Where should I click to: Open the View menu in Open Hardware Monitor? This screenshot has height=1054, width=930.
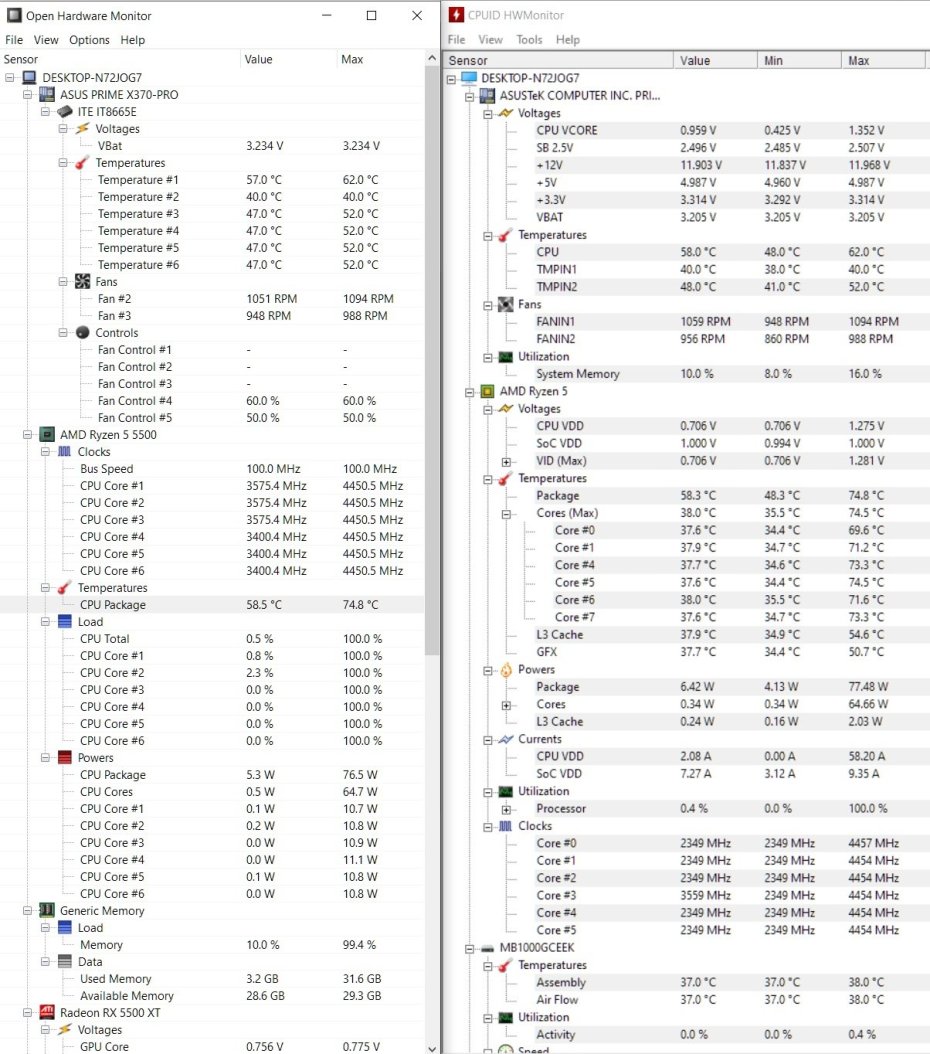coord(46,40)
